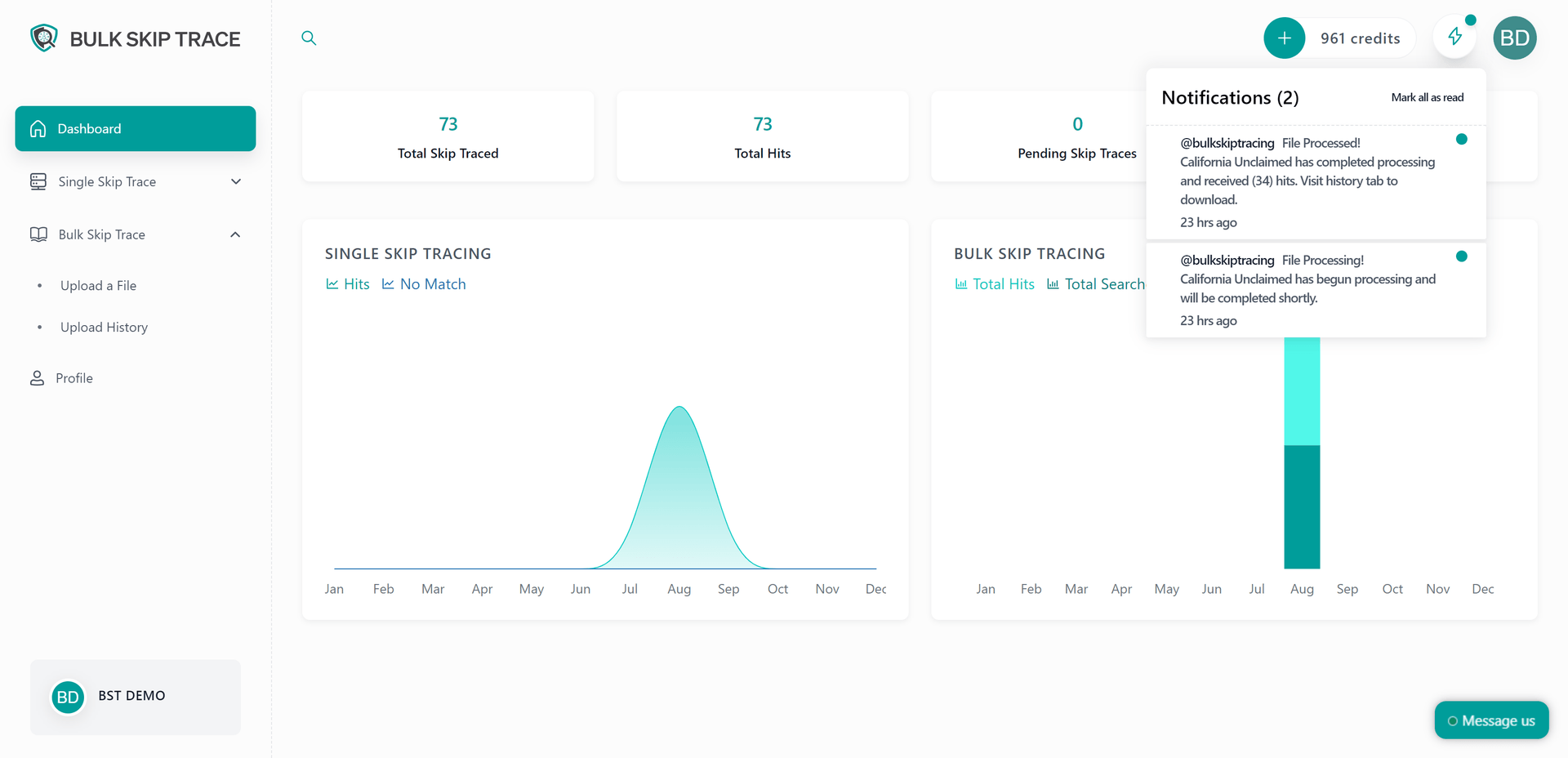This screenshot has width=1568, height=758.
Task: Click the plus icon to add credits
Action: (x=1284, y=38)
